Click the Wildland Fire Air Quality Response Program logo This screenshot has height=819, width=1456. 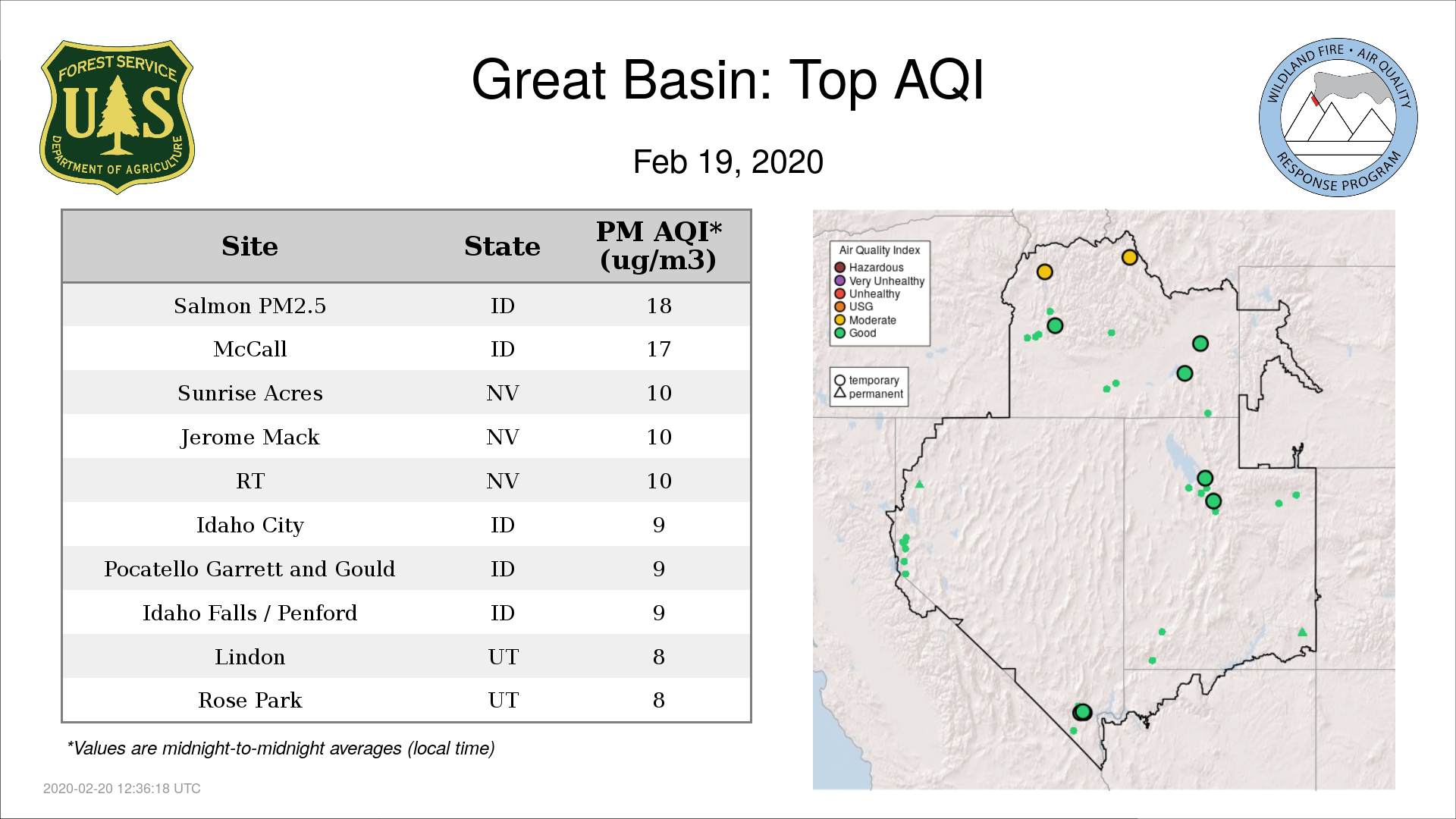(x=1338, y=118)
